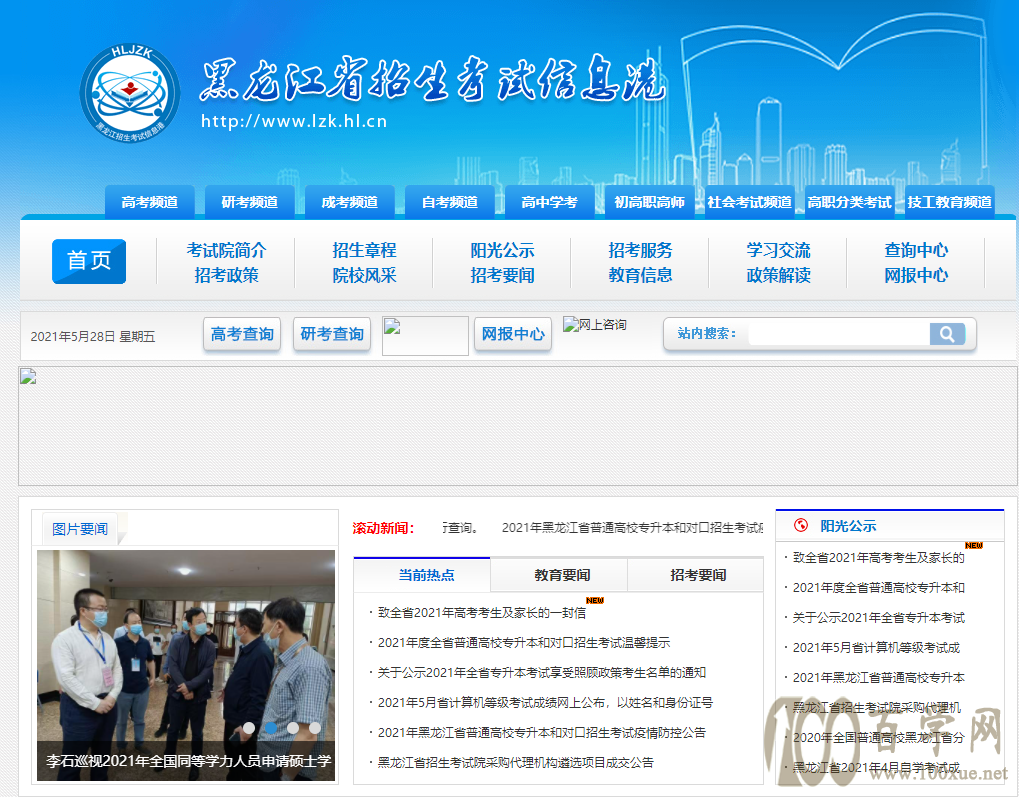The width and height of the screenshot is (1019, 797).
Task: Open 2021年度全省普通高校专升本和对口招生考试温馨提示
Action: [x=524, y=642]
